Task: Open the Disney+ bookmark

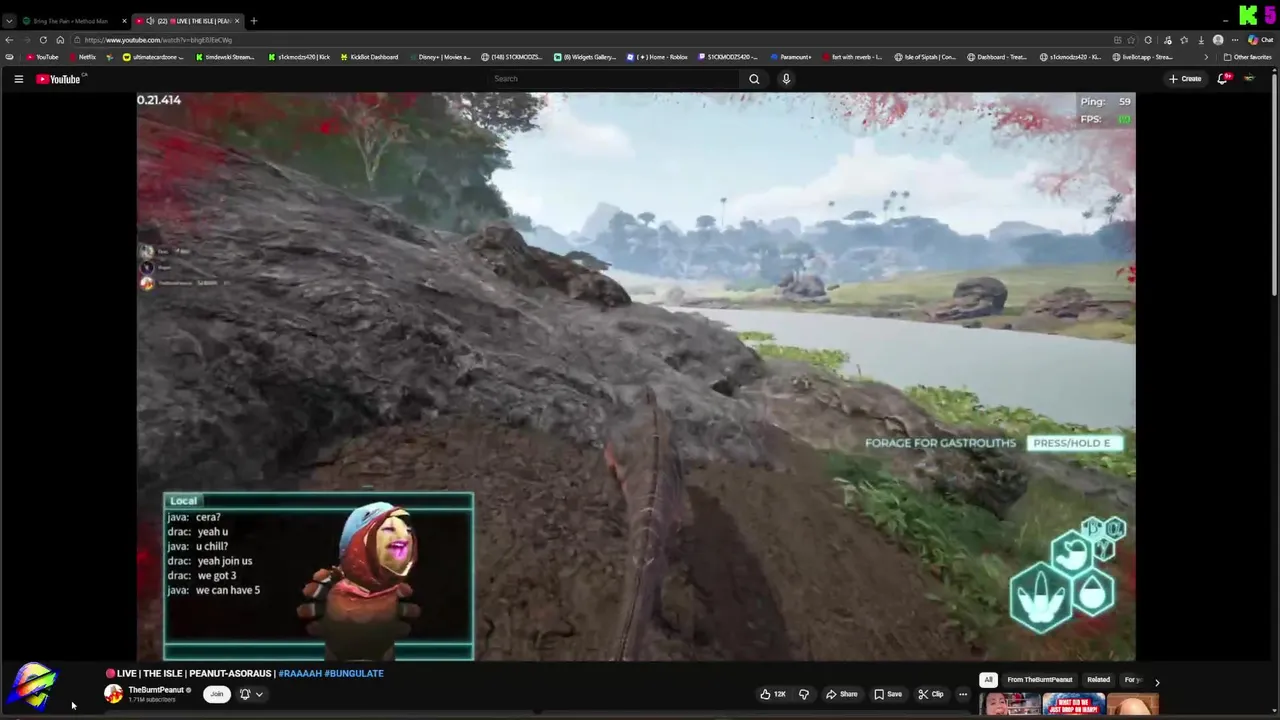Action: pos(440,57)
